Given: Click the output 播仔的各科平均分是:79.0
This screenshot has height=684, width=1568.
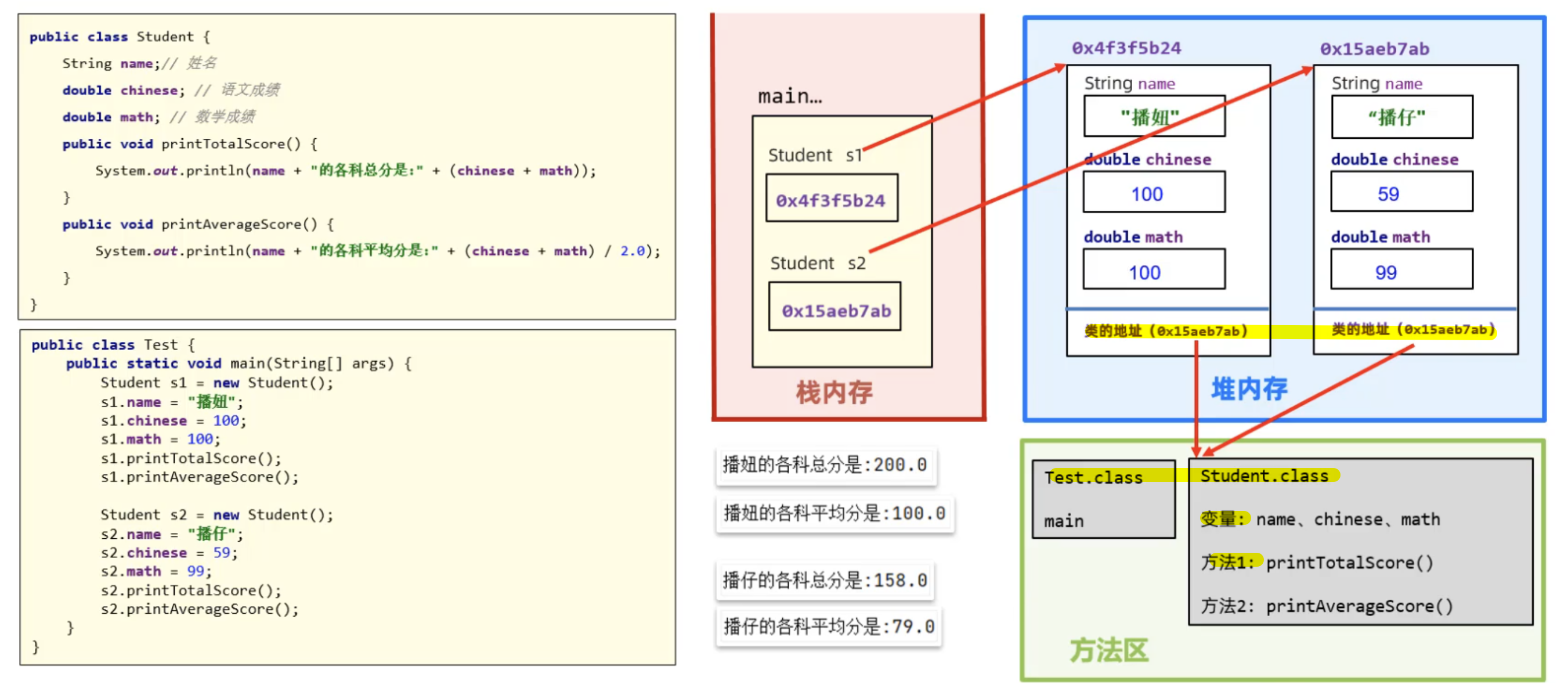Looking at the screenshot, I should (x=828, y=625).
